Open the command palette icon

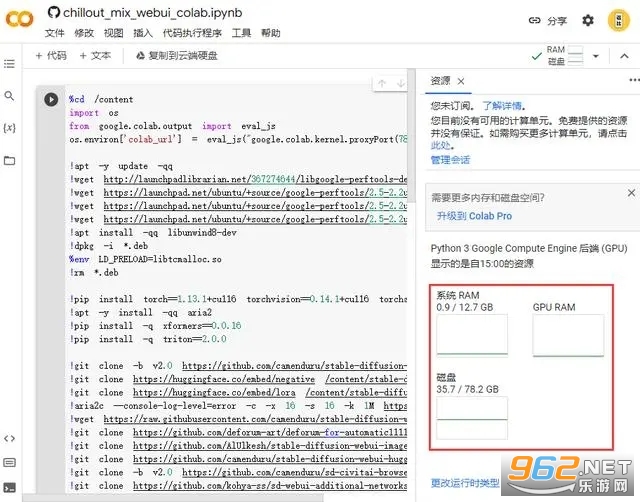coord(9,462)
